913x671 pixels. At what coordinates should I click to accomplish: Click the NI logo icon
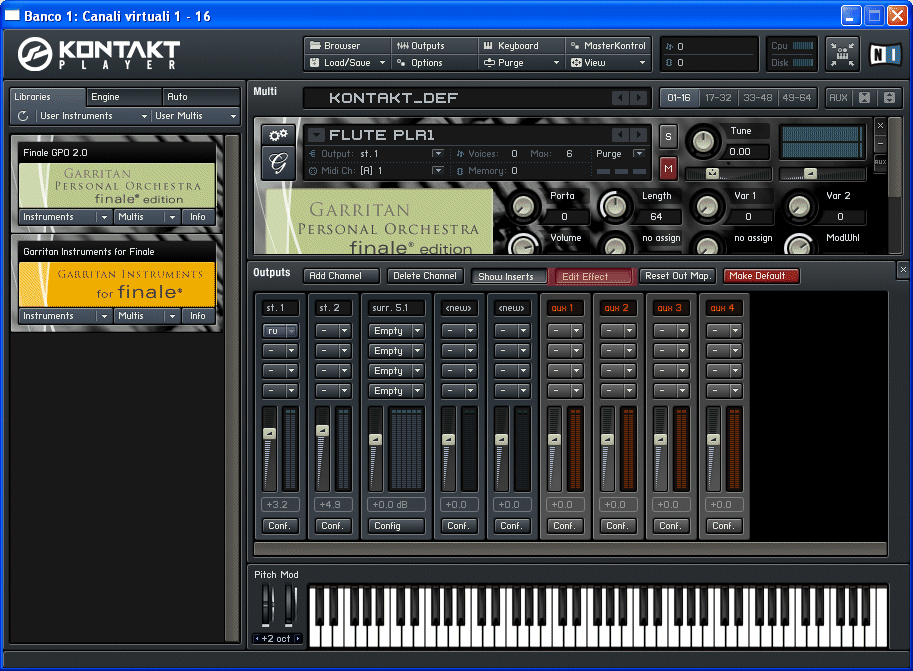(x=883, y=54)
